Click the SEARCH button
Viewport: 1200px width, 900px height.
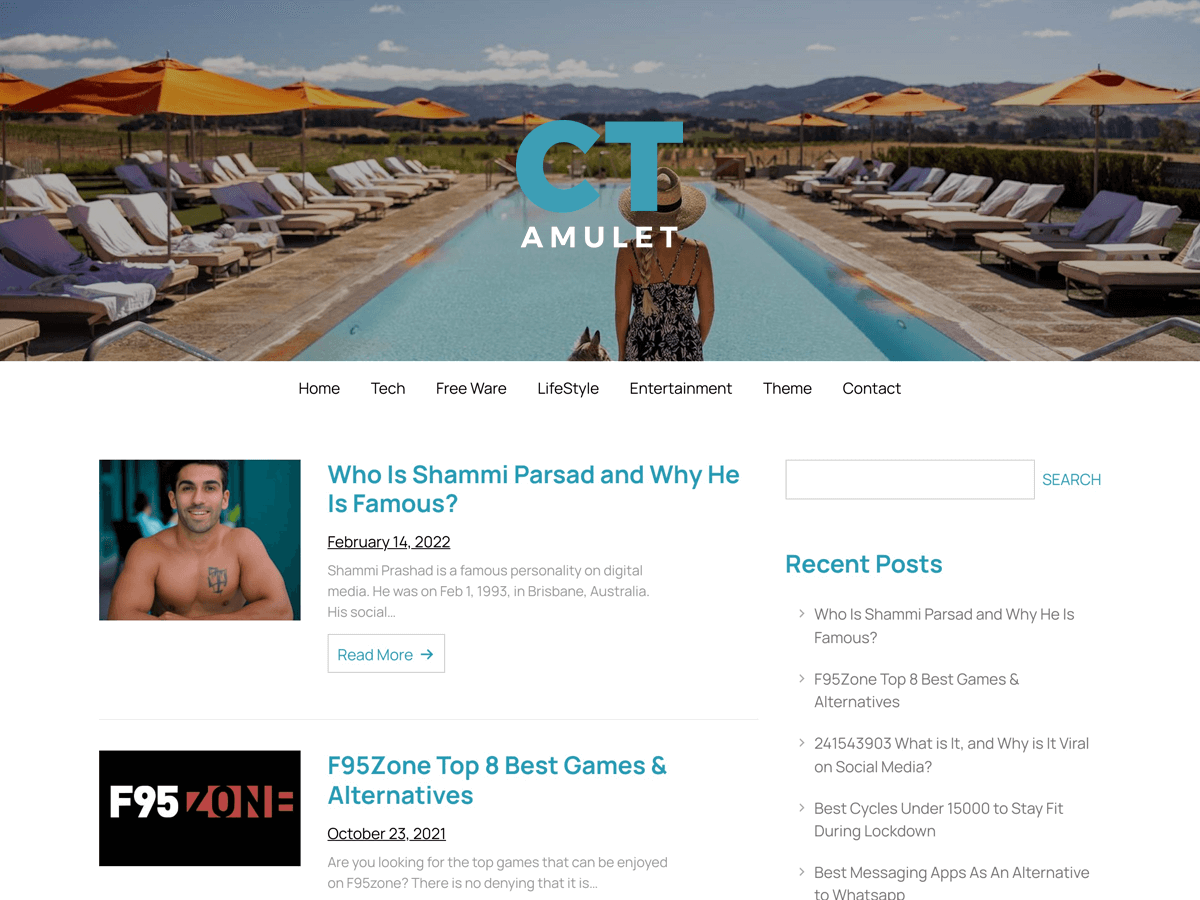click(x=1071, y=479)
